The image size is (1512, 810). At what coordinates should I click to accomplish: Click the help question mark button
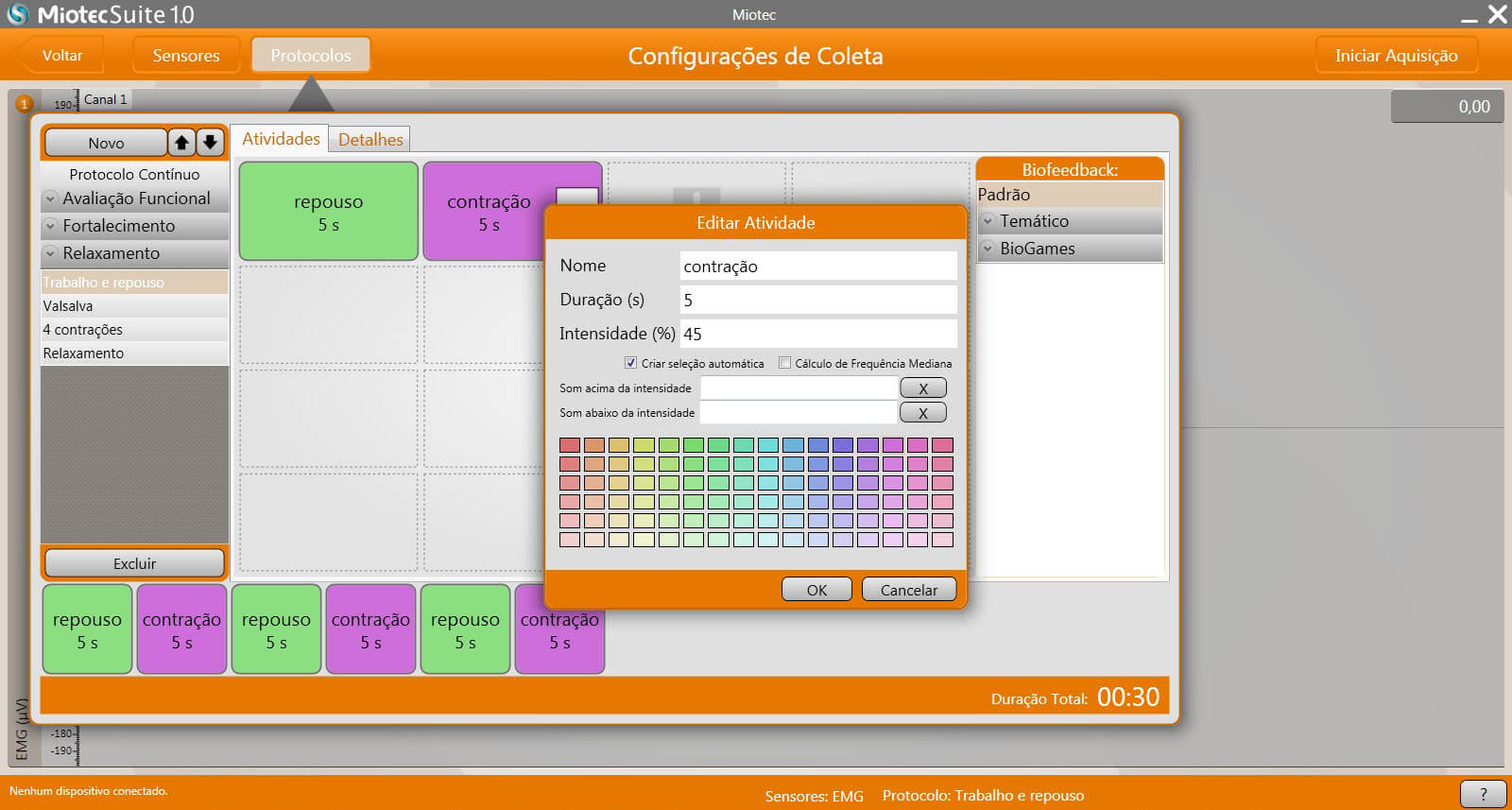pyautogui.click(x=1482, y=794)
